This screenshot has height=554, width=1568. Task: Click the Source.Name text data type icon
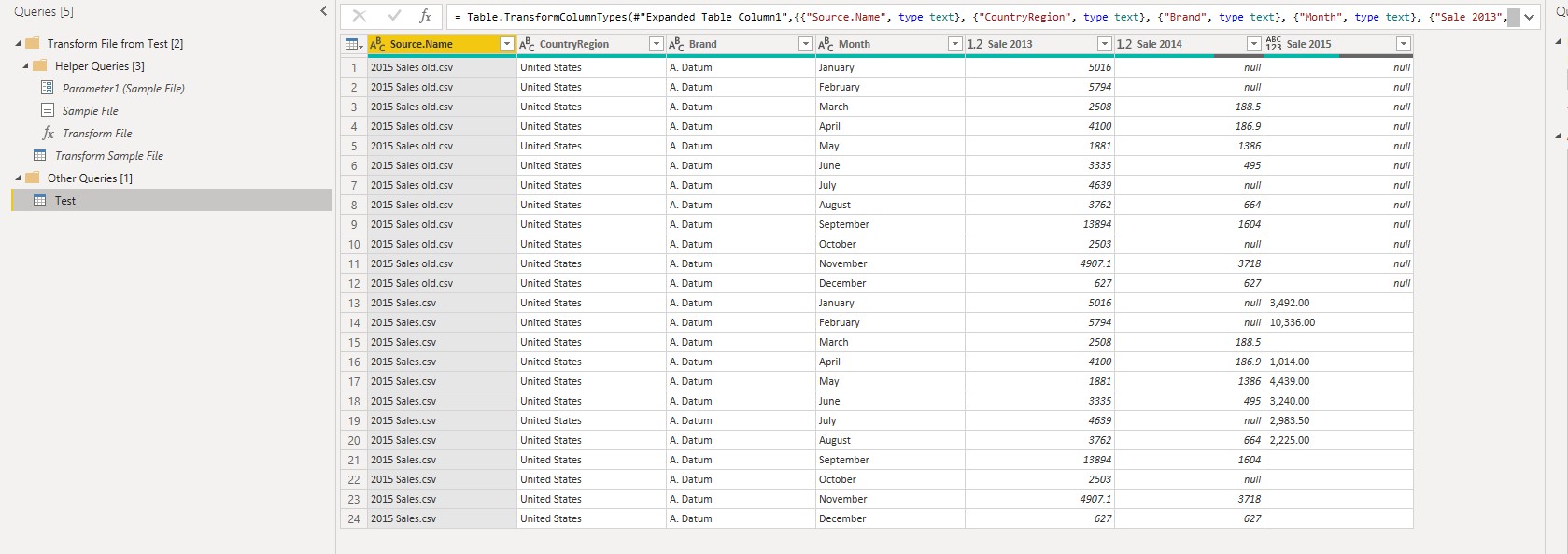click(x=377, y=44)
